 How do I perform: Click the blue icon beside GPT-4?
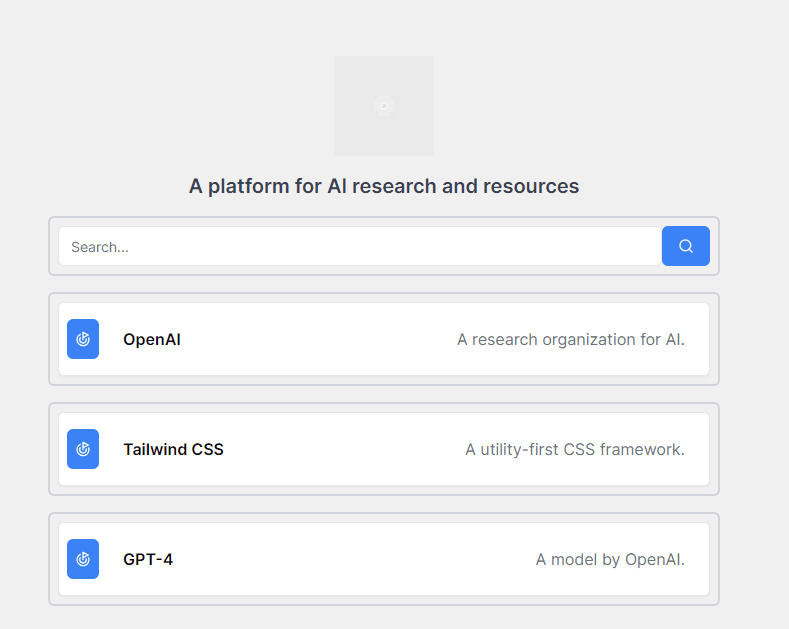(83, 559)
